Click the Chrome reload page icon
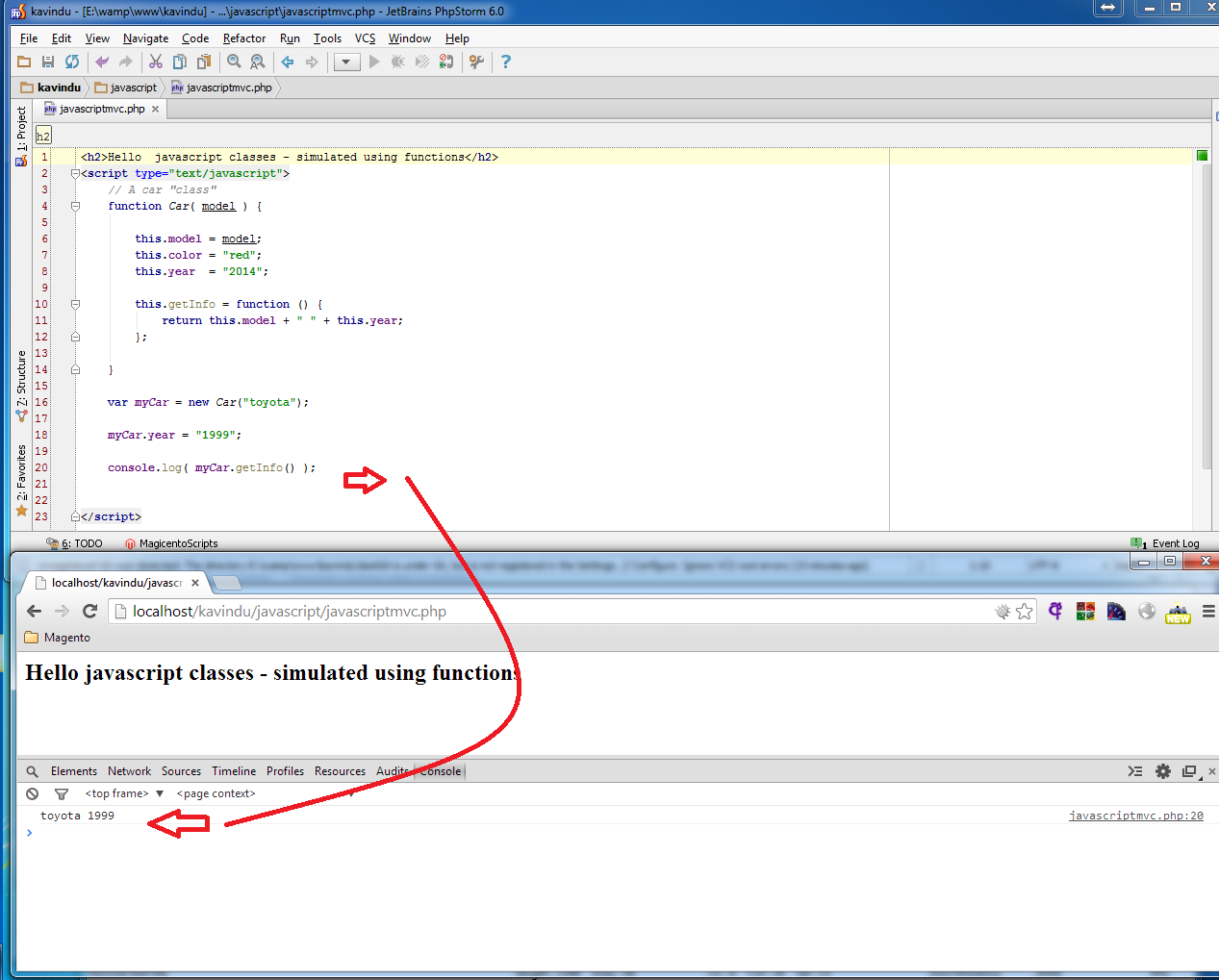 (90, 611)
